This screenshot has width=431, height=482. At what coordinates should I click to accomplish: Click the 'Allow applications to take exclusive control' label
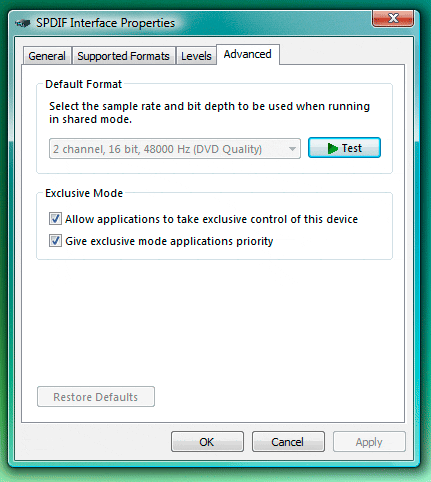click(211, 219)
